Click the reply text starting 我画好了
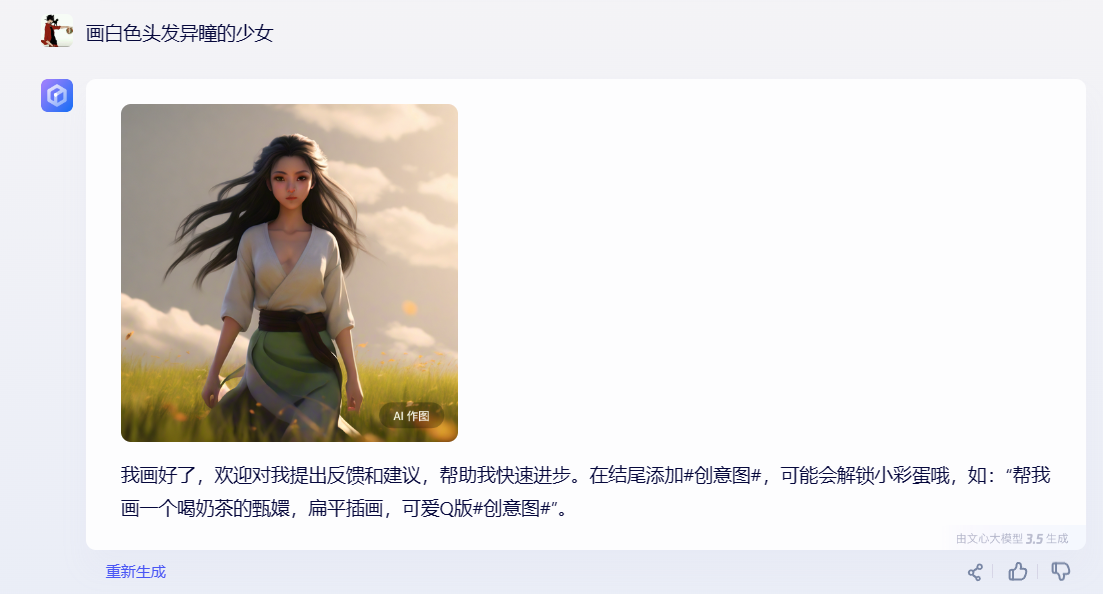This screenshot has width=1103, height=594. click(585, 491)
